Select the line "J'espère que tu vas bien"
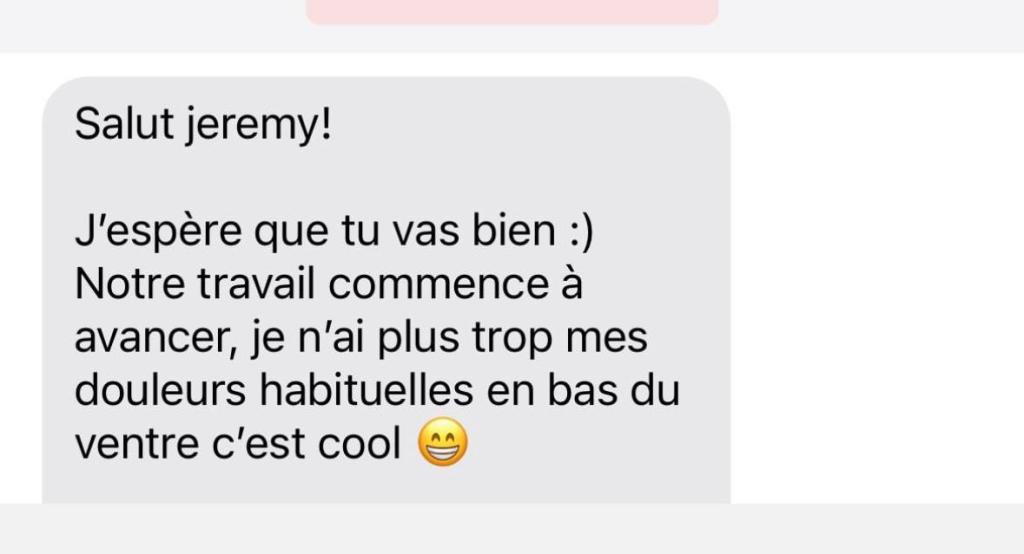The height and width of the screenshot is (554, 1024). 315,231
